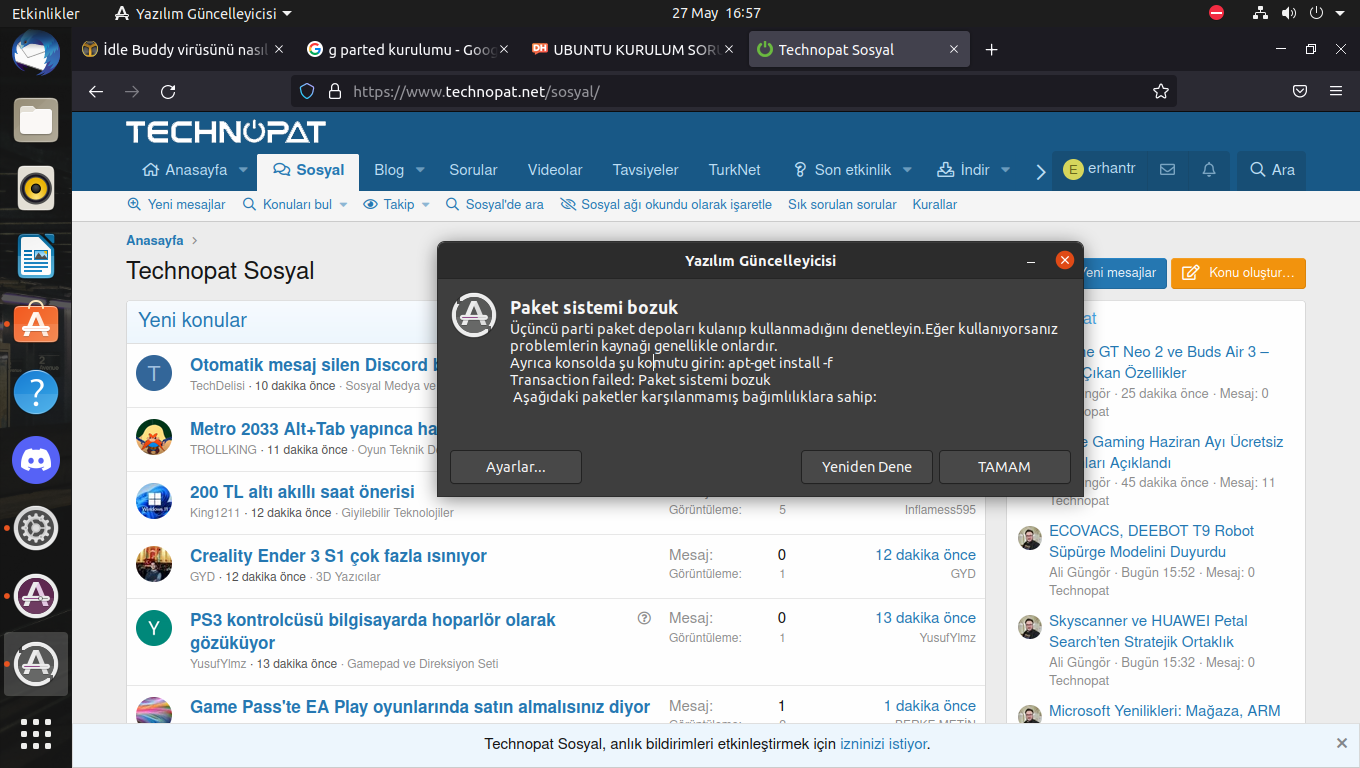1360x768 pixels.
Task: Open the Sık sorulan sorular link
Action: [x=842, y=204]
